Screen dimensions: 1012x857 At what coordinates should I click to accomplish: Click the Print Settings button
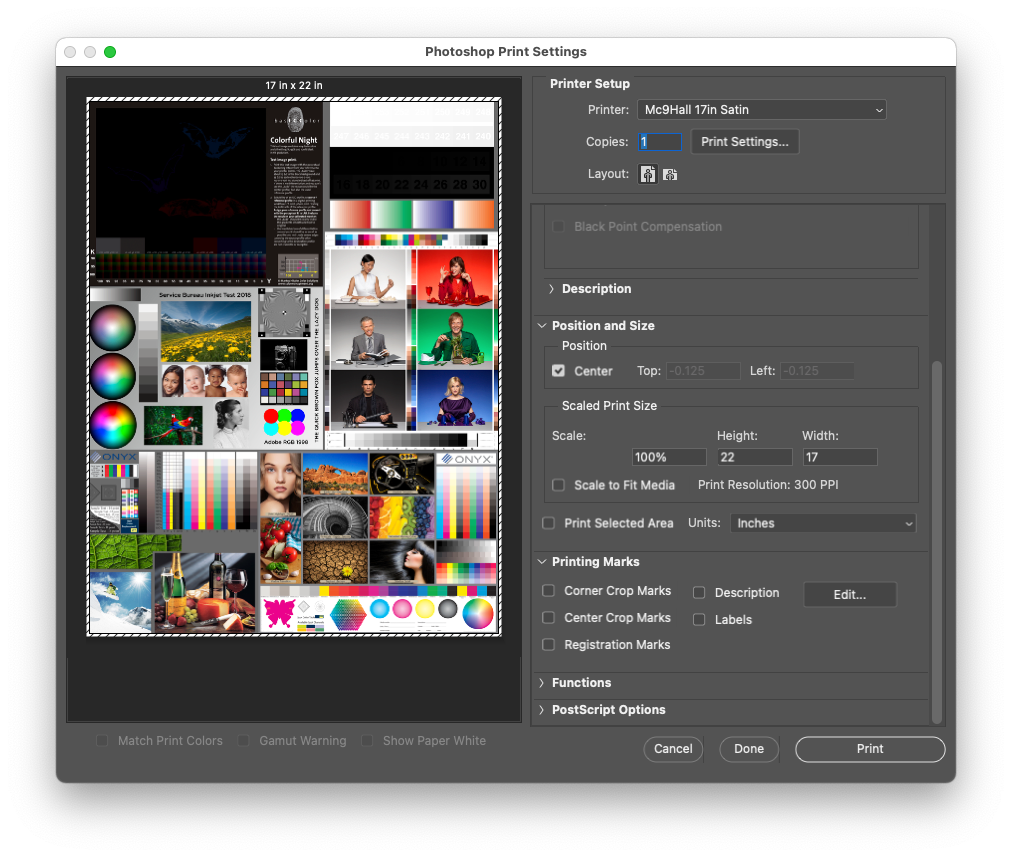click(744, 141)
